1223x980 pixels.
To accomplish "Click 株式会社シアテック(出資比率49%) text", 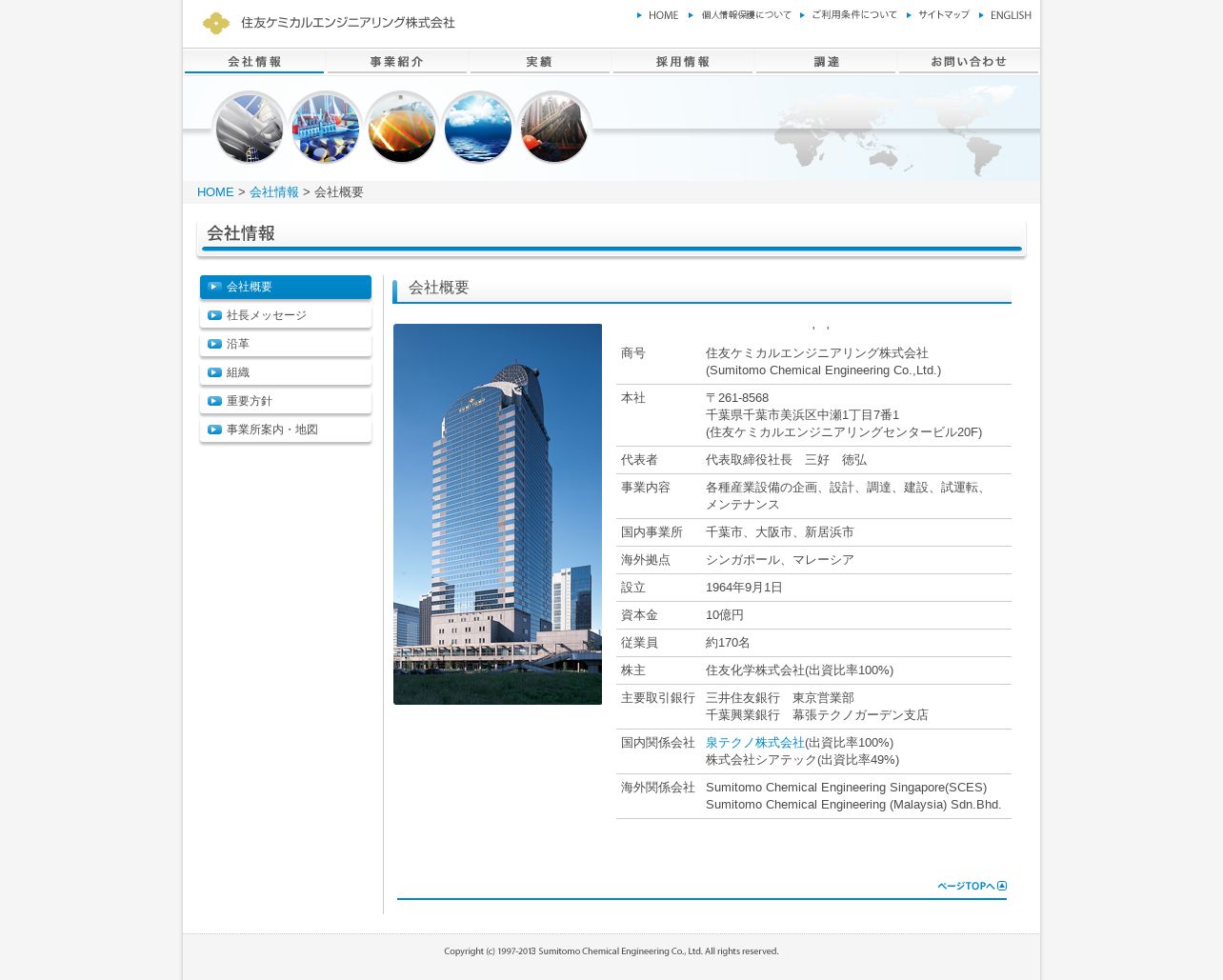I will coord(802,760).
